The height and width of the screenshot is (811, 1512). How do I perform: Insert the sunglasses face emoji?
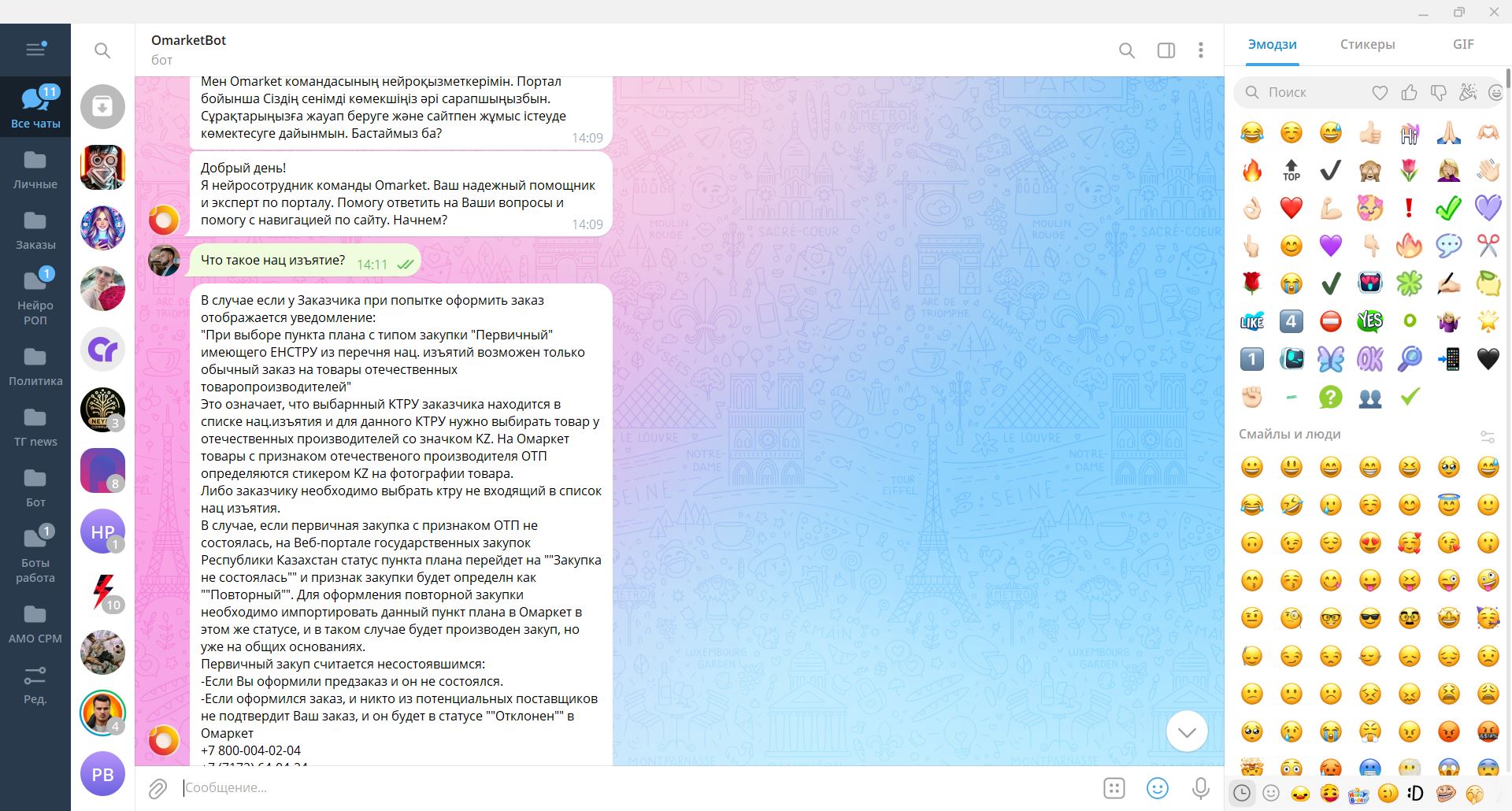[x=1370, y=618]
